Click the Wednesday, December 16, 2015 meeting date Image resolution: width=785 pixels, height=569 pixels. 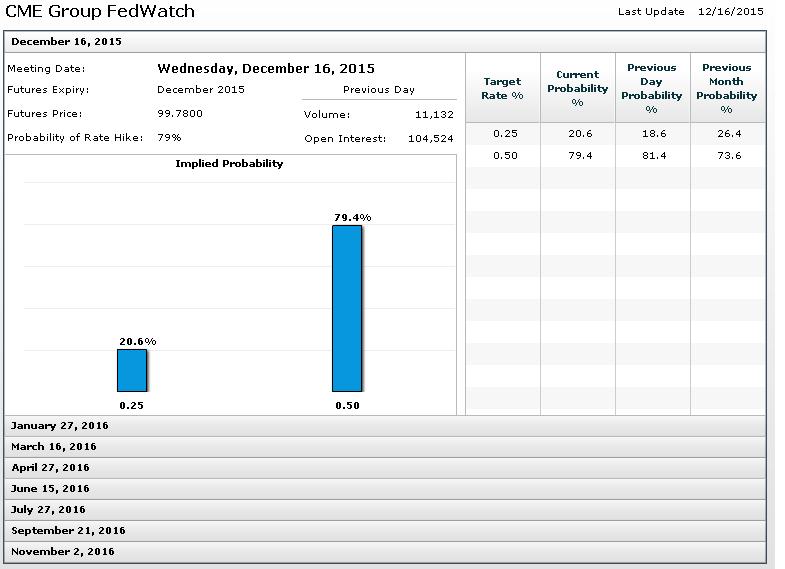pyautogui.click(x=266, y=69)
